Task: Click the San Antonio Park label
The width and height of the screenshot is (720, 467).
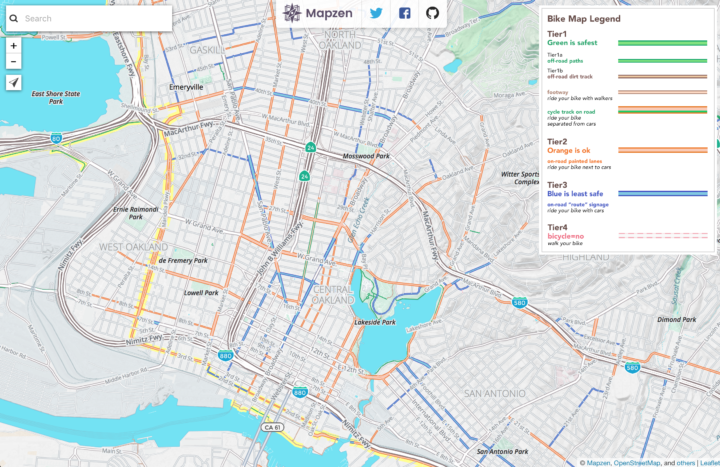Action: coord(502,452)
